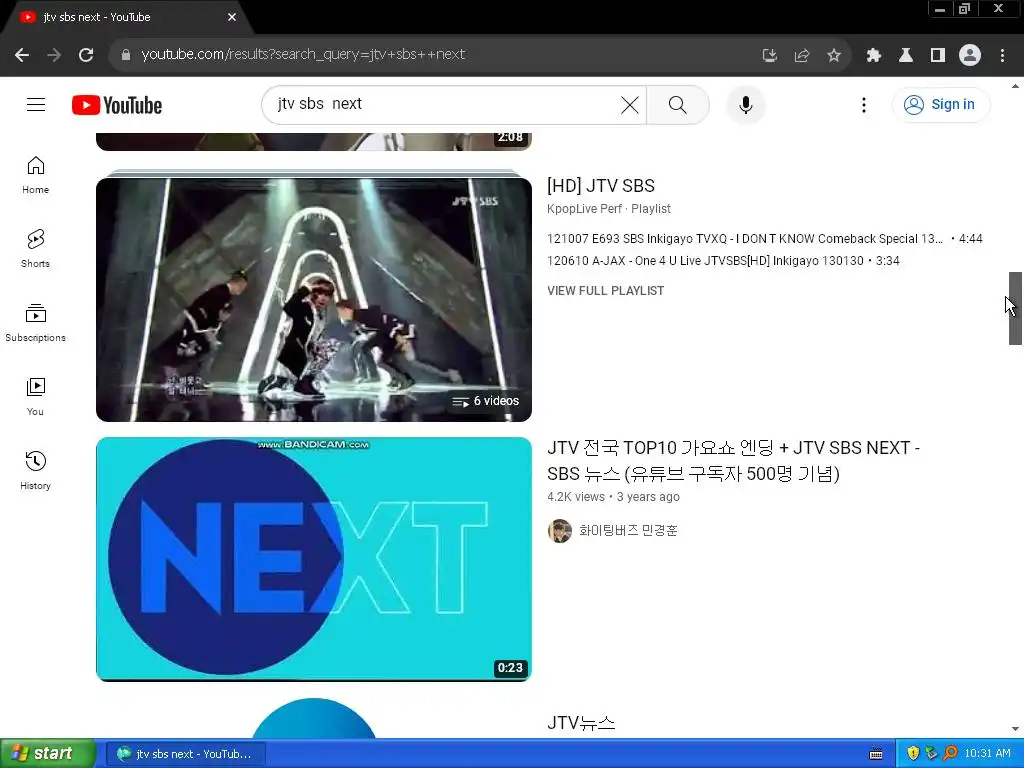The image size is (1024, 768).
Task: Open Chrome three-dot menu
Action: [x=1002, y=55]
